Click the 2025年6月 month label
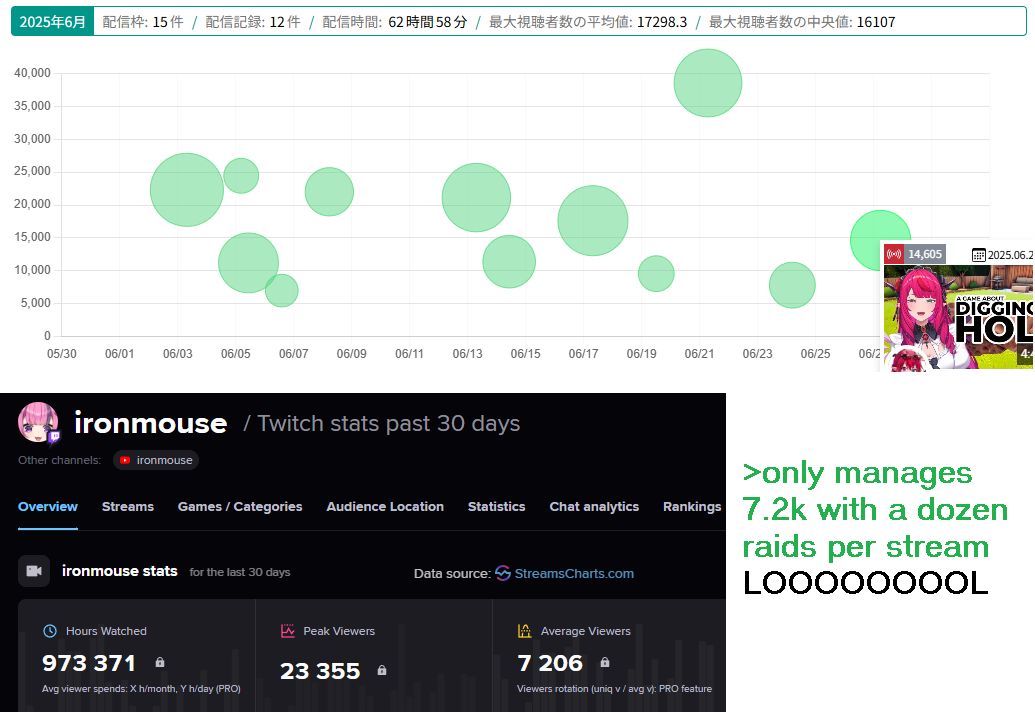Image resolution: width=1035 pixels, height=712 pixels. coord(53,22)
